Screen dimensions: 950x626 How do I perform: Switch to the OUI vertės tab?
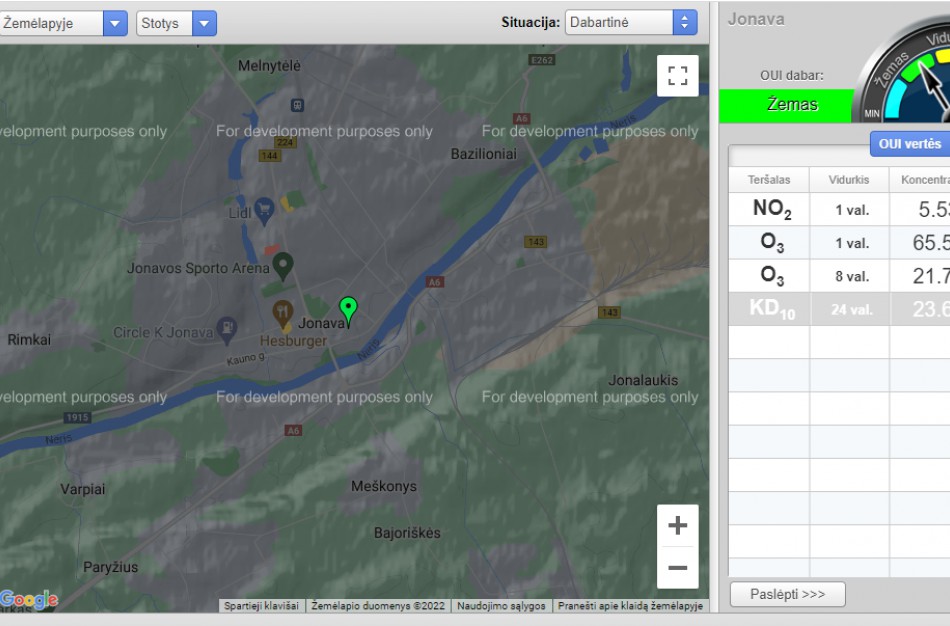point(909,144)
